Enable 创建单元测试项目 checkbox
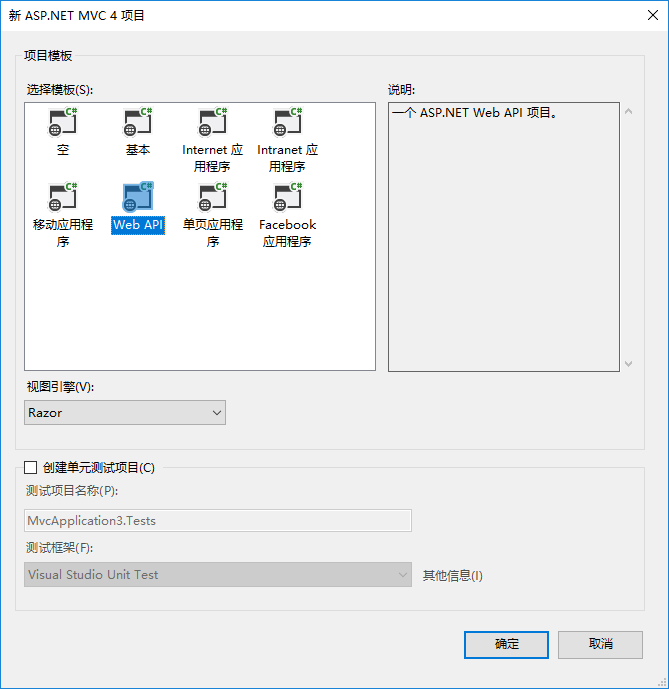This screenshot has width=669, height=689. point(30,468)
